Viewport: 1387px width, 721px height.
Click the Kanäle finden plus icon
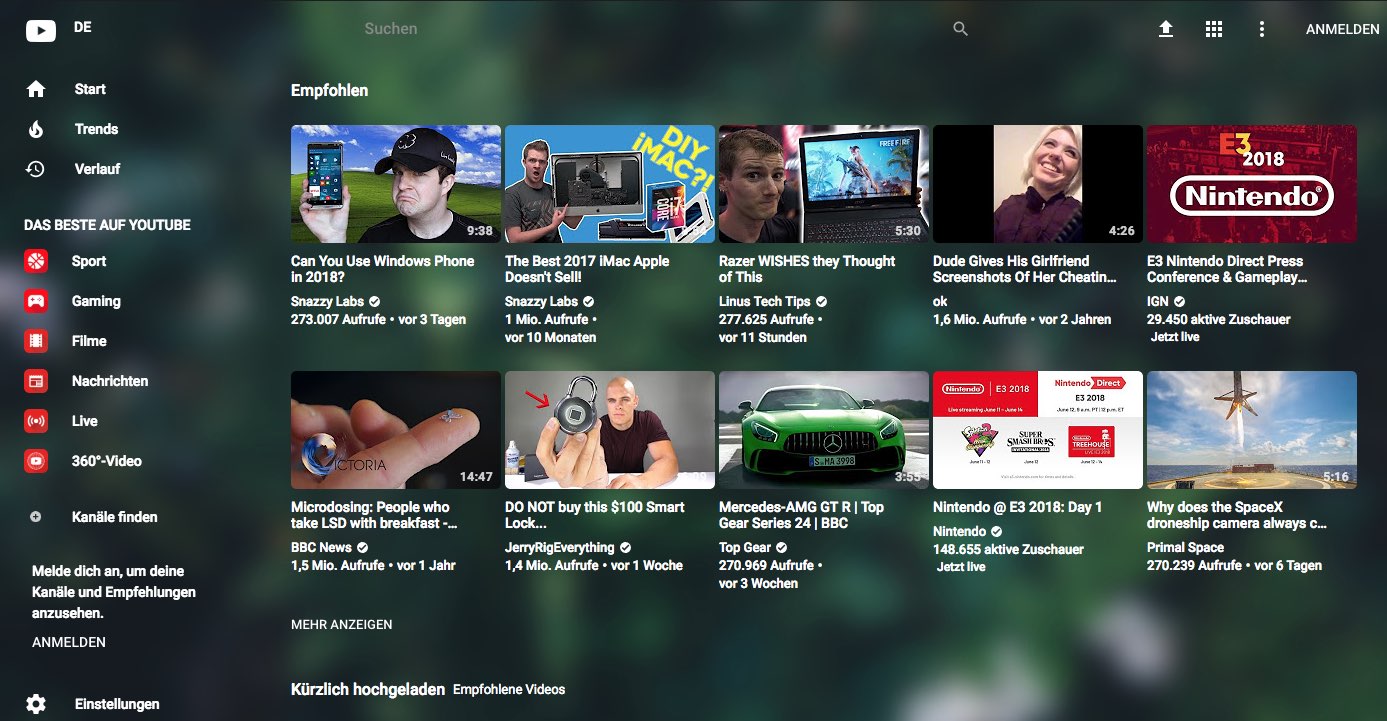[36, 517]
